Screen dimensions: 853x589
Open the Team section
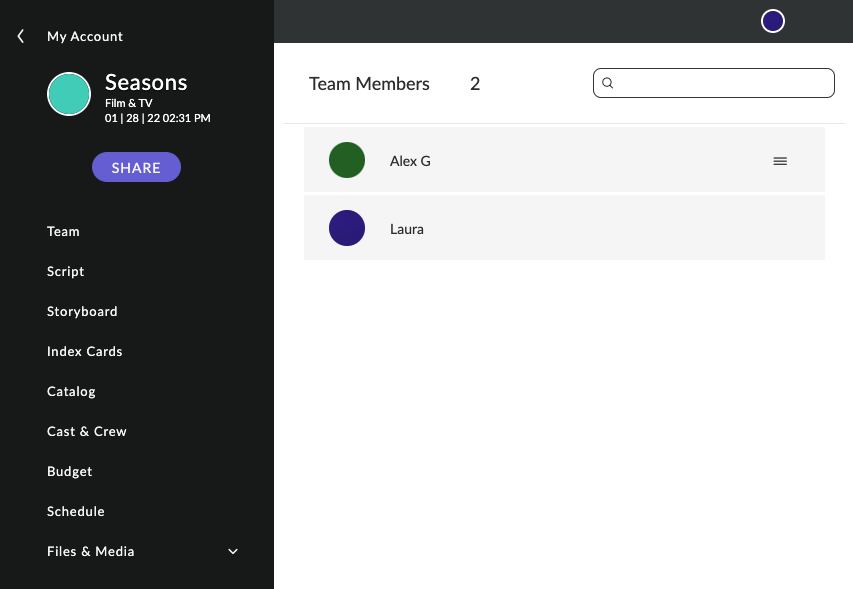pos(63,232)
